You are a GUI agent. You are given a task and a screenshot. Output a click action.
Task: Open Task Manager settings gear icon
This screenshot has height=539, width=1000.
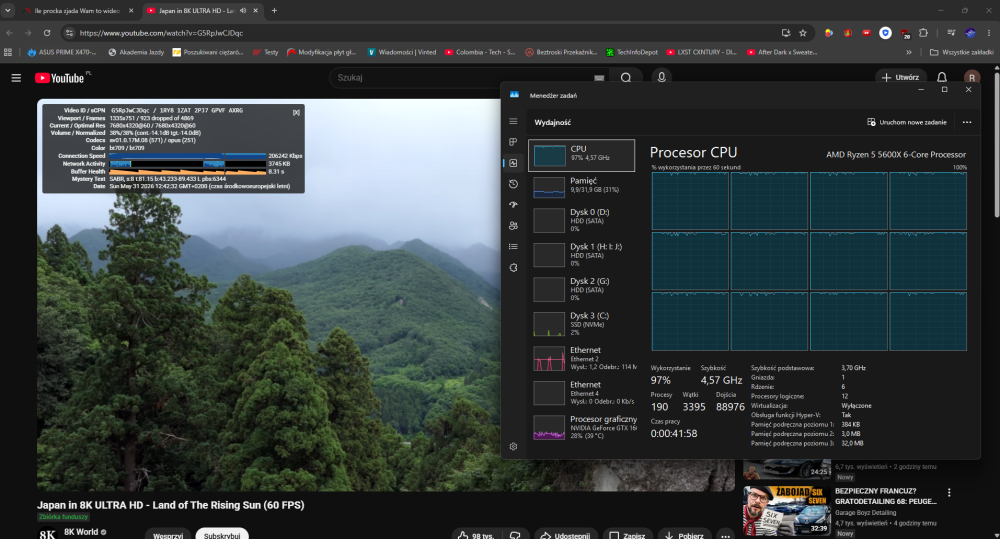513,447
